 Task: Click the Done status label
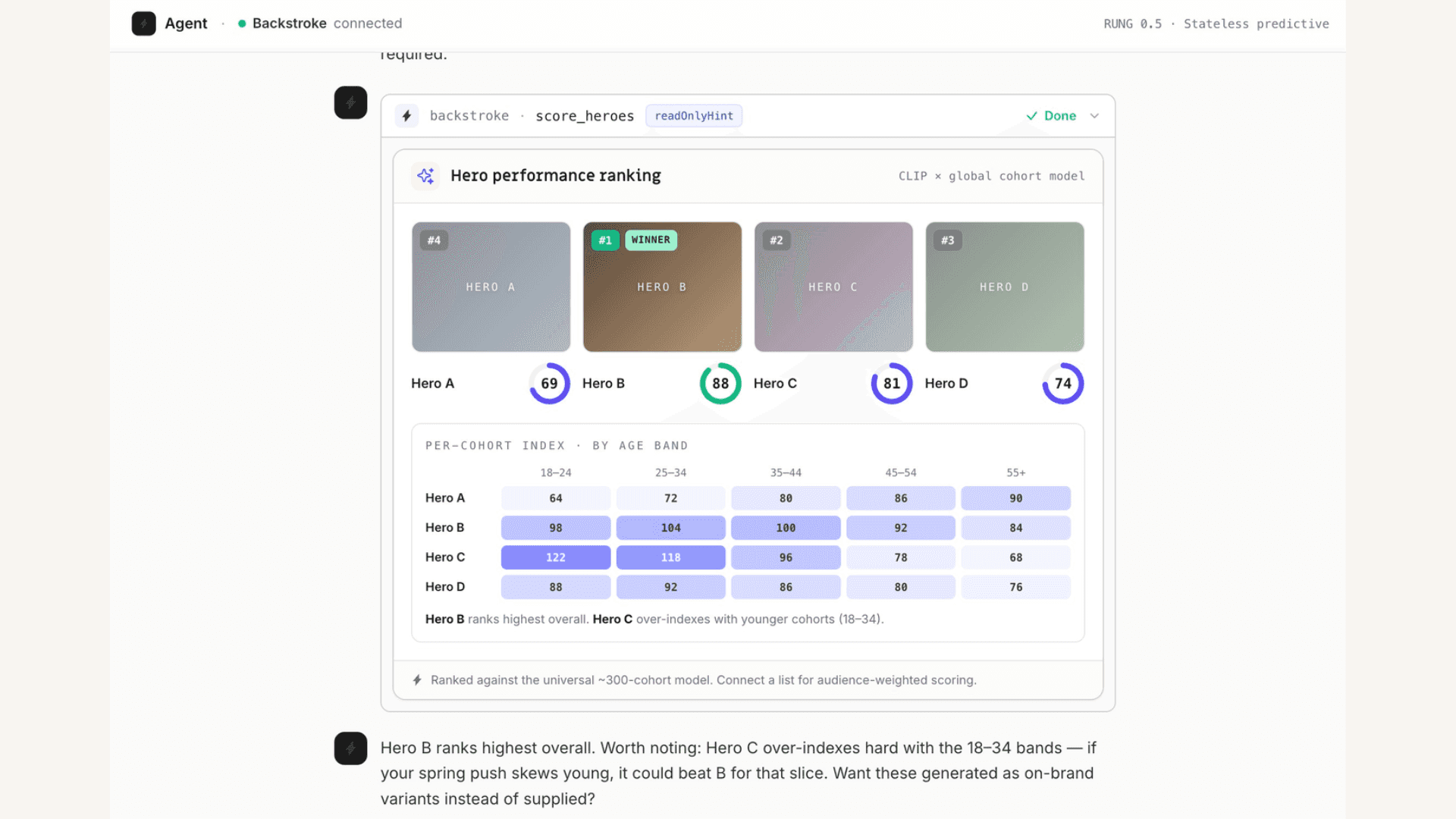1059,116
